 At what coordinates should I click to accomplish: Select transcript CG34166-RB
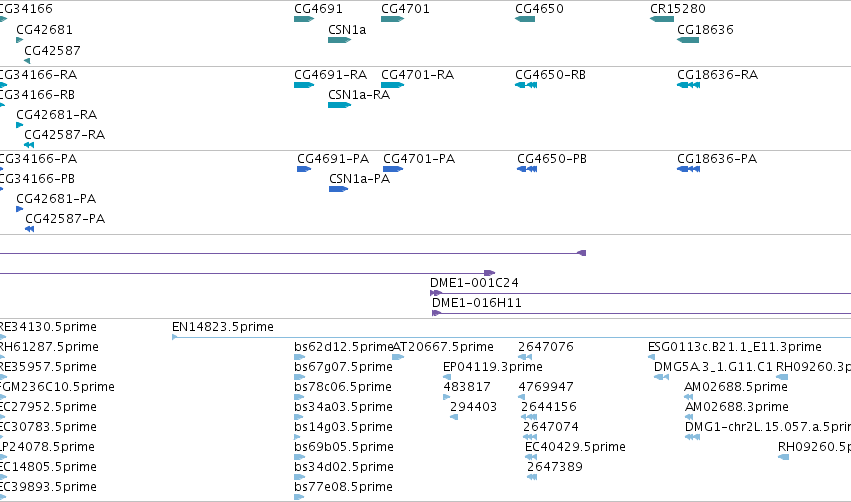[37, 94]
